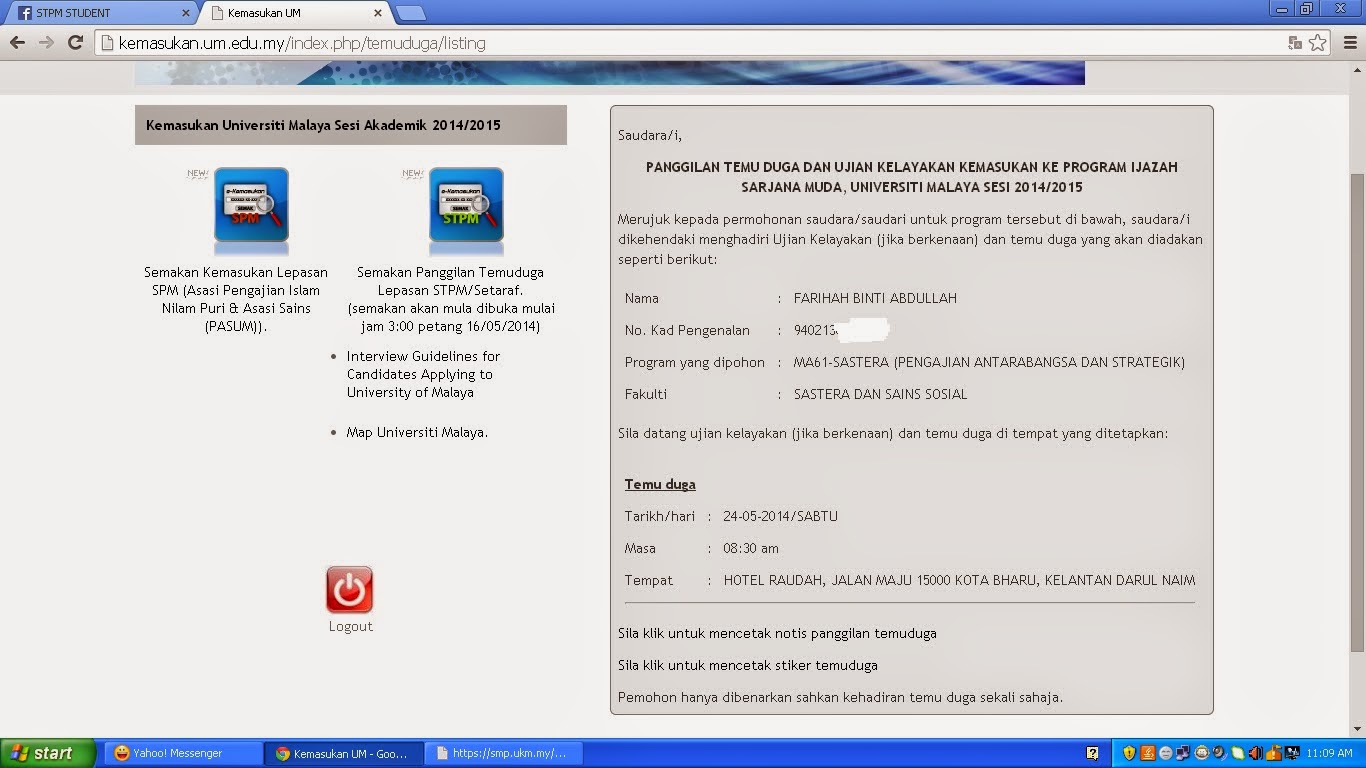
Task: Click the network computers tray icon
Action: [x=1182, y=753]
